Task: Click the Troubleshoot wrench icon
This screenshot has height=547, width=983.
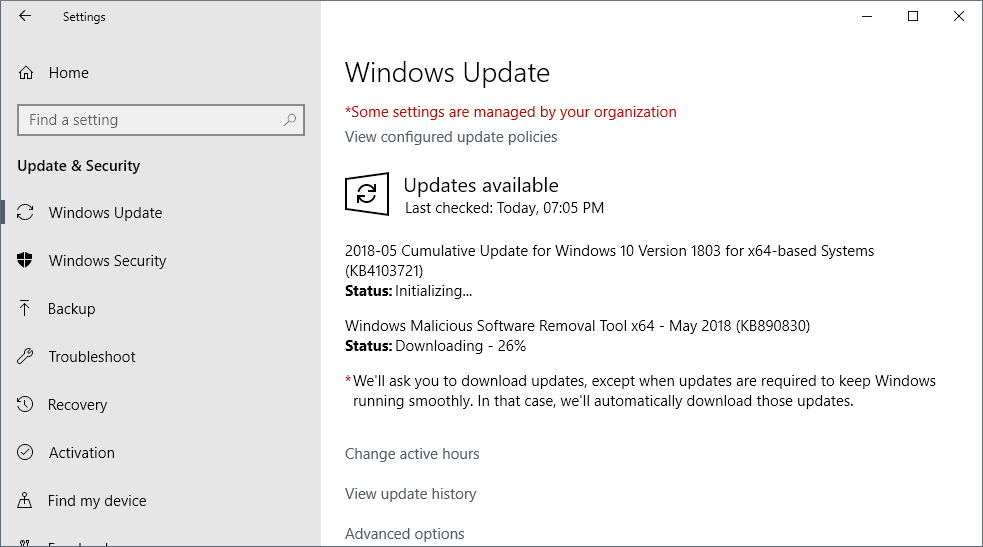Action: [25, 357]
